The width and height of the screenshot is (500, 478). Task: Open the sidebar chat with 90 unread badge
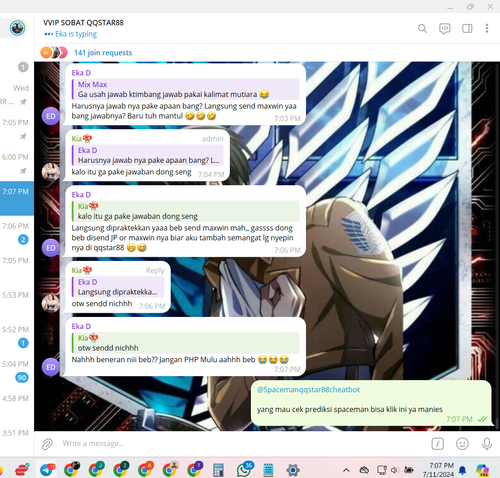click(x=17, y=371)
